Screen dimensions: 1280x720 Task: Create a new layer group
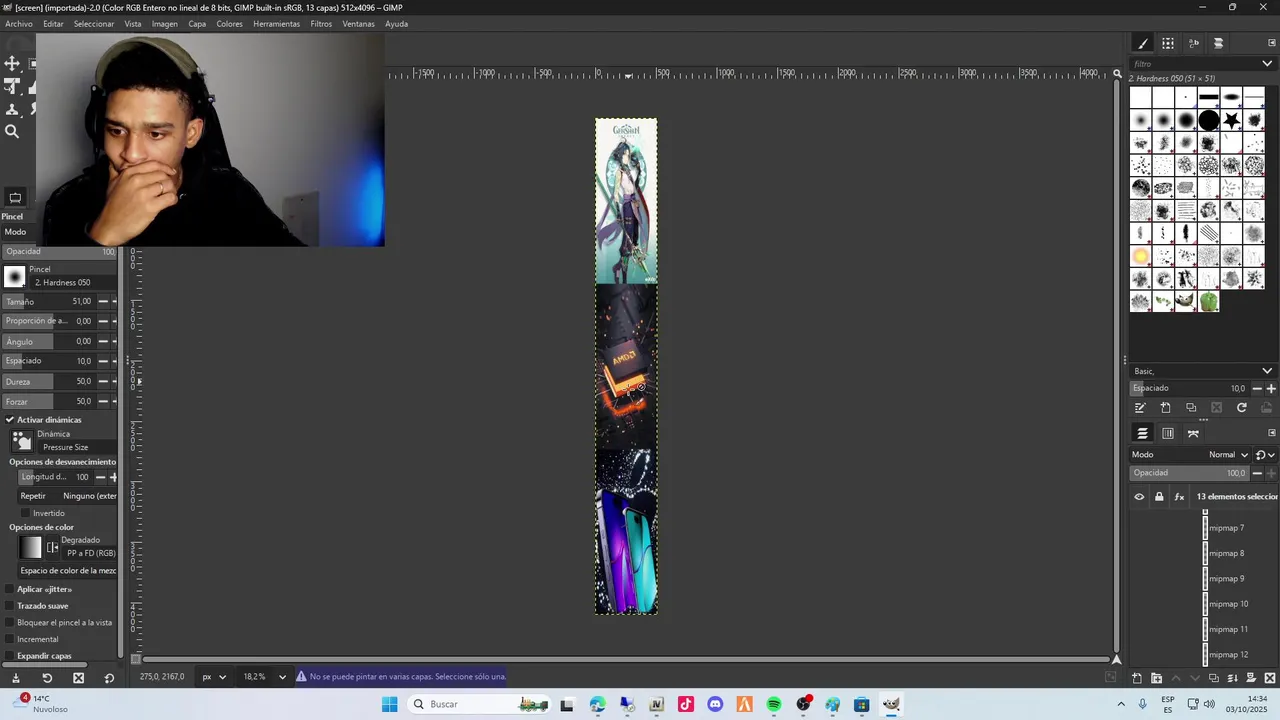[1156, 678]
